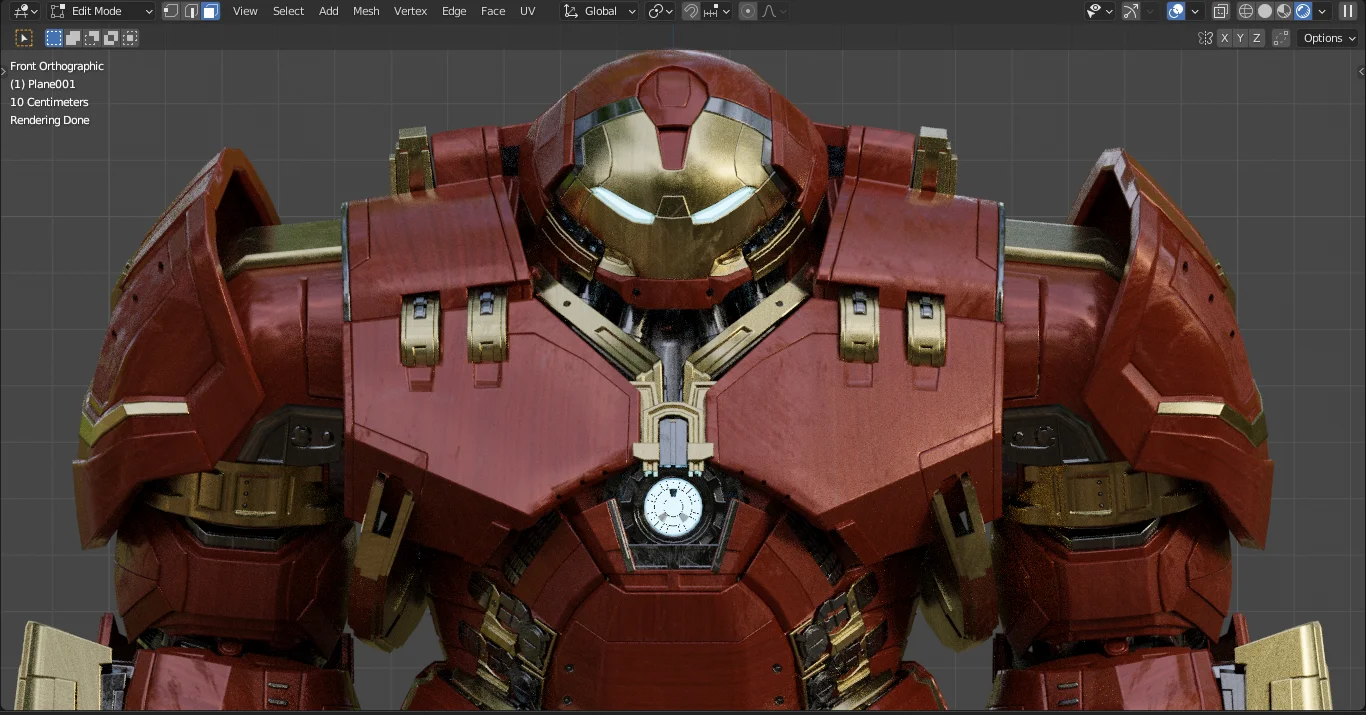Open the UV menu
Screen dimensions: 1366x715
click(527, 11)
